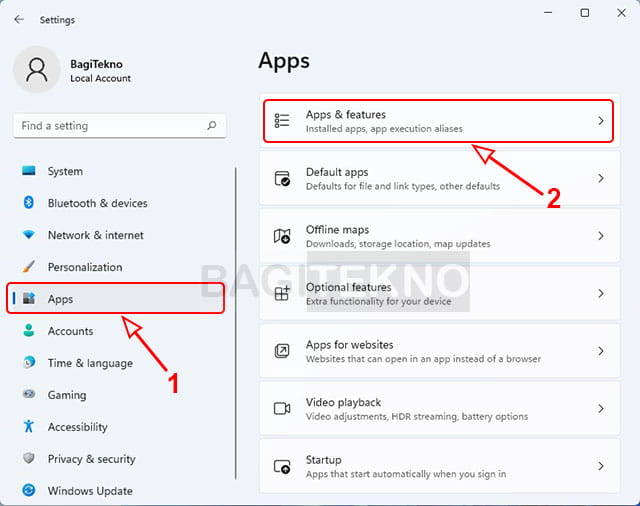Maximize the Settings window

[x=584, y=13]
